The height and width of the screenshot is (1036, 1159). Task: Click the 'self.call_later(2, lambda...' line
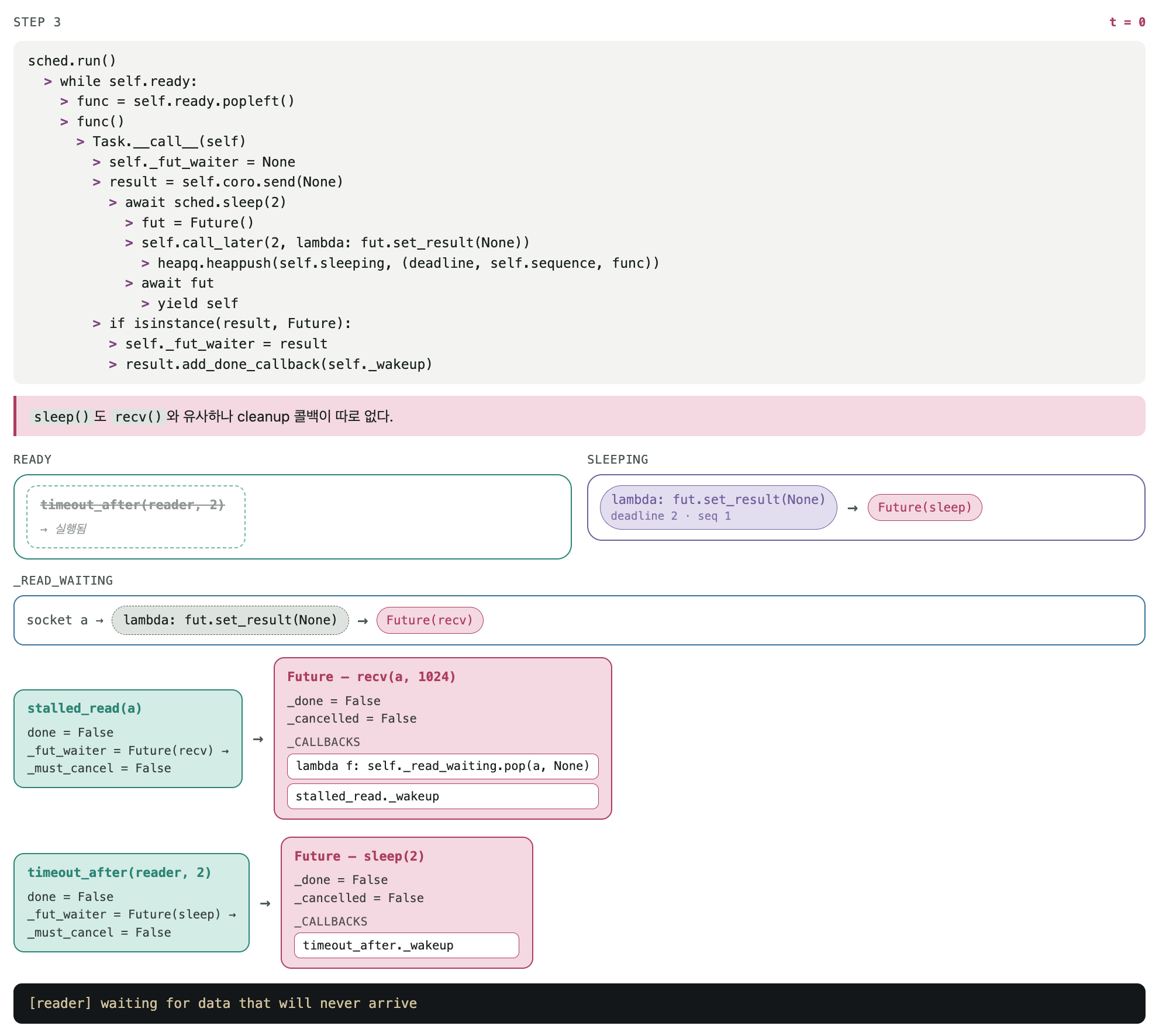[x=335, y=243]
